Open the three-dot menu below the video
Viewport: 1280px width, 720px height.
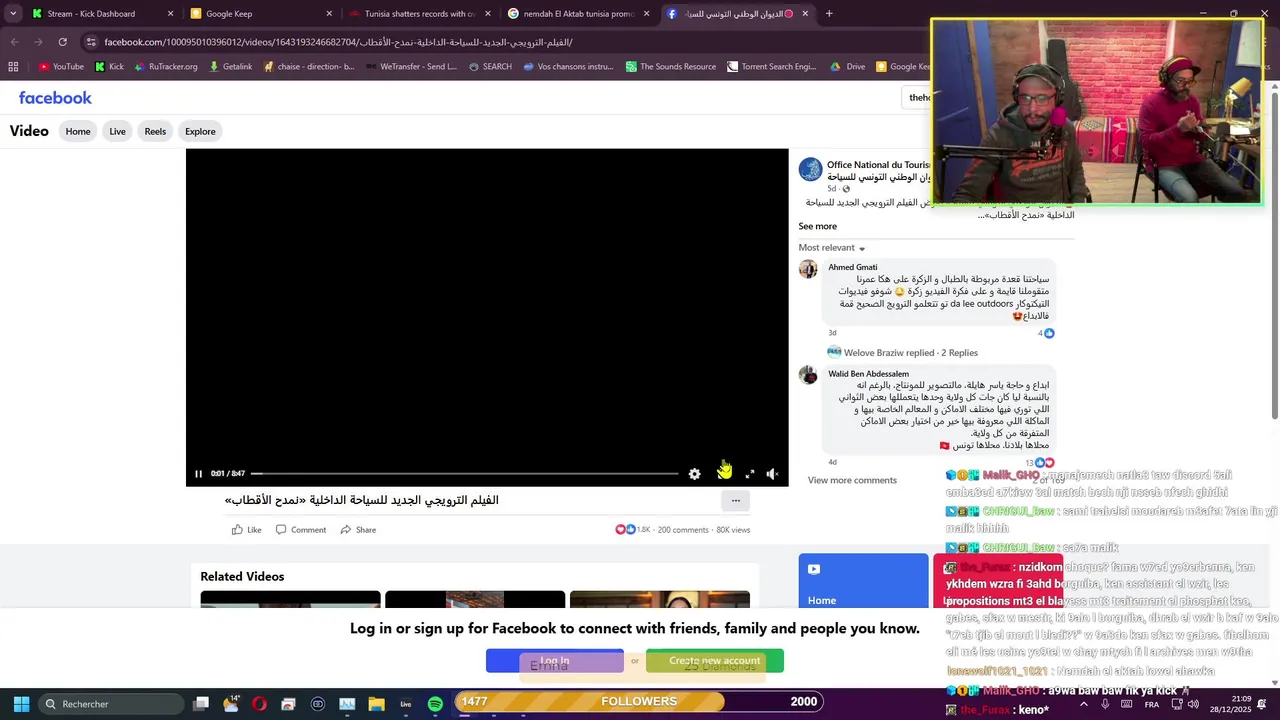[x=735, y=501]
